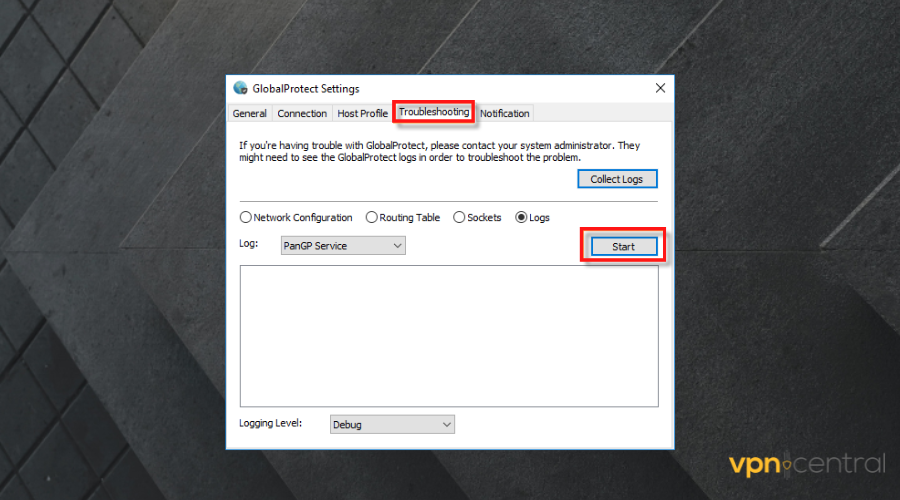Go to the Host Profile tab
This screenshot has height=500, width=900.
362,113
